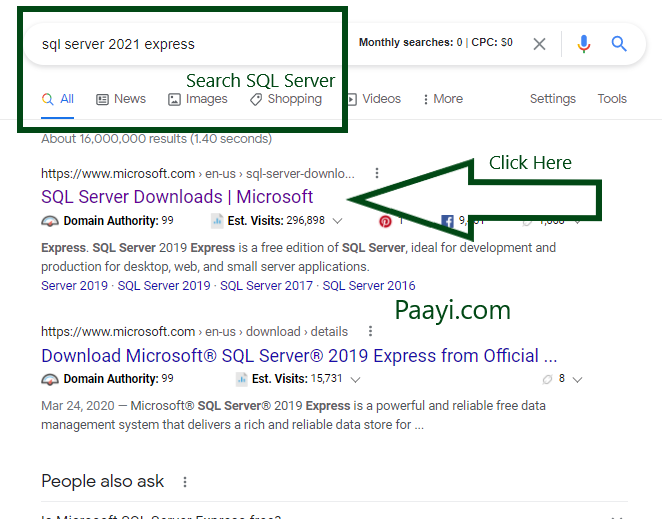Open the SQL Server 2017 sitelink
This screenshot has height=519, width=662.
267,285
